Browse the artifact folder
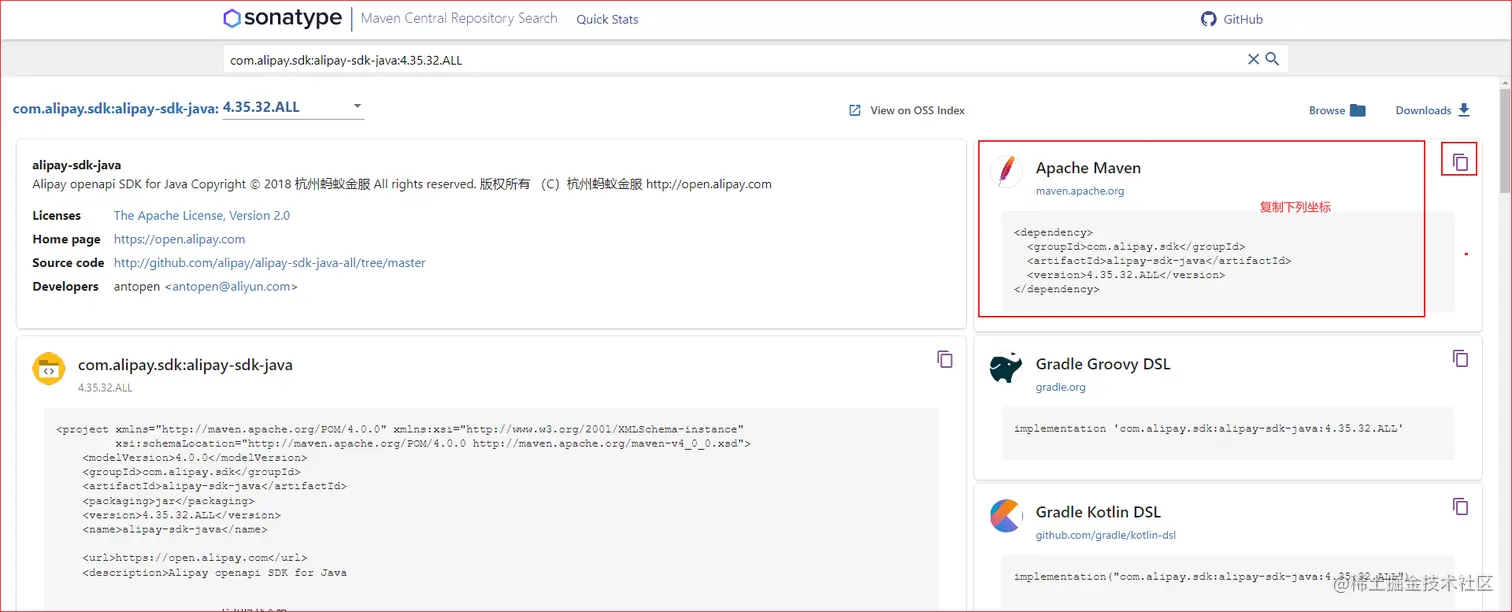The height and width of the screenshot is (612, 1512). pyautogui.click(x=1337, y=110)
